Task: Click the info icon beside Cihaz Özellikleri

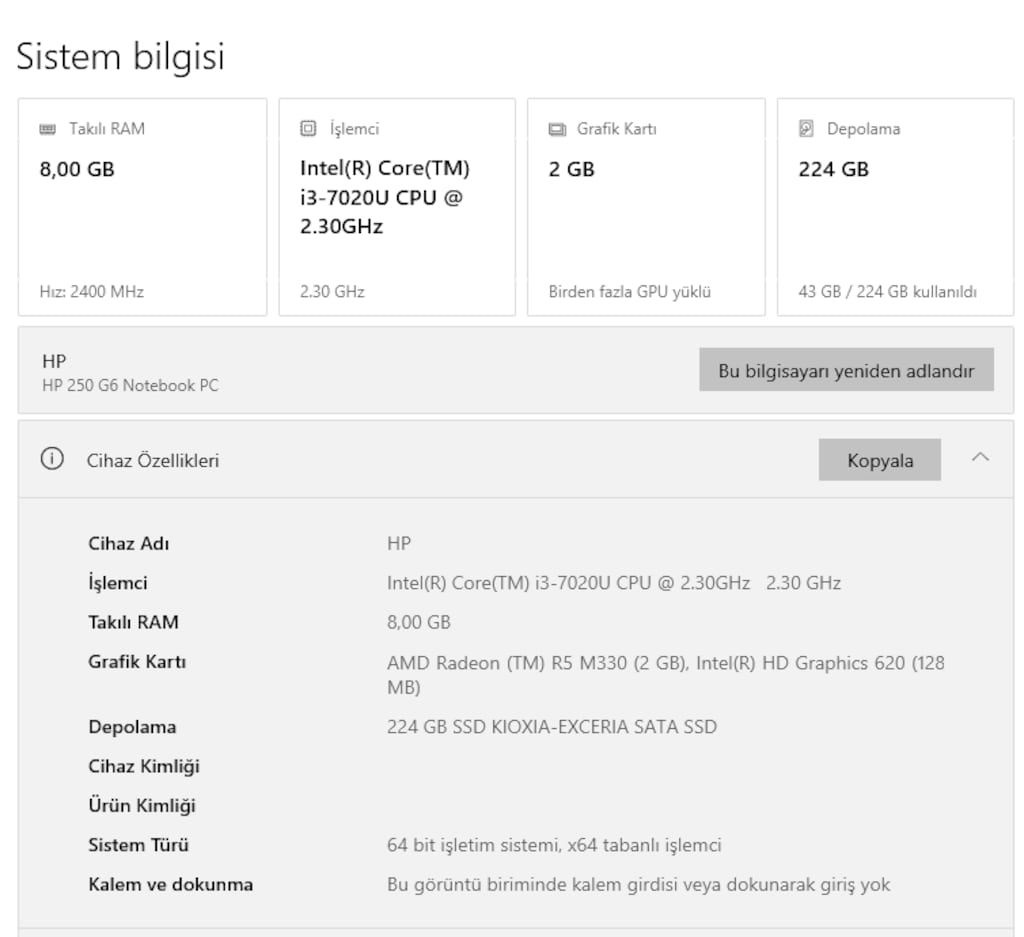Action: pyautogui.click(x=52, y=458)
